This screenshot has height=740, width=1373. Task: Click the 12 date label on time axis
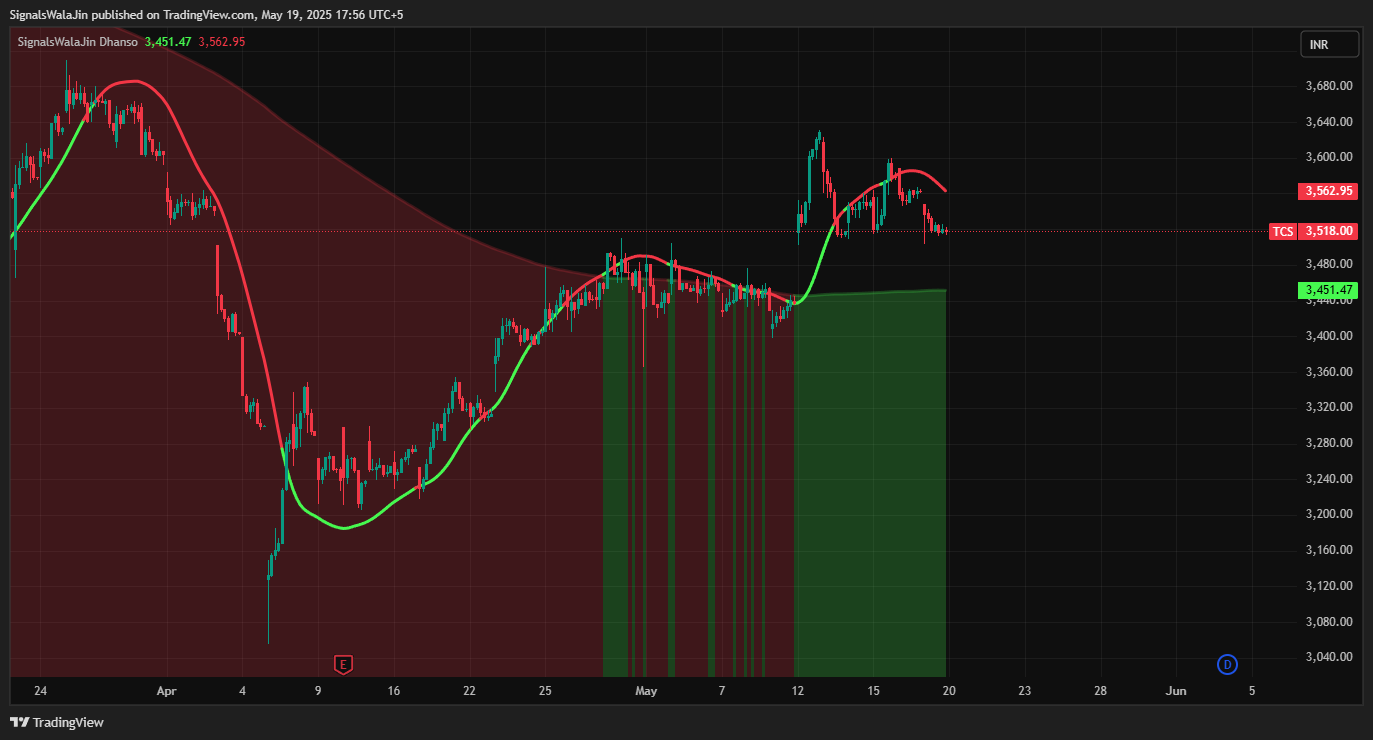point(797,691)
